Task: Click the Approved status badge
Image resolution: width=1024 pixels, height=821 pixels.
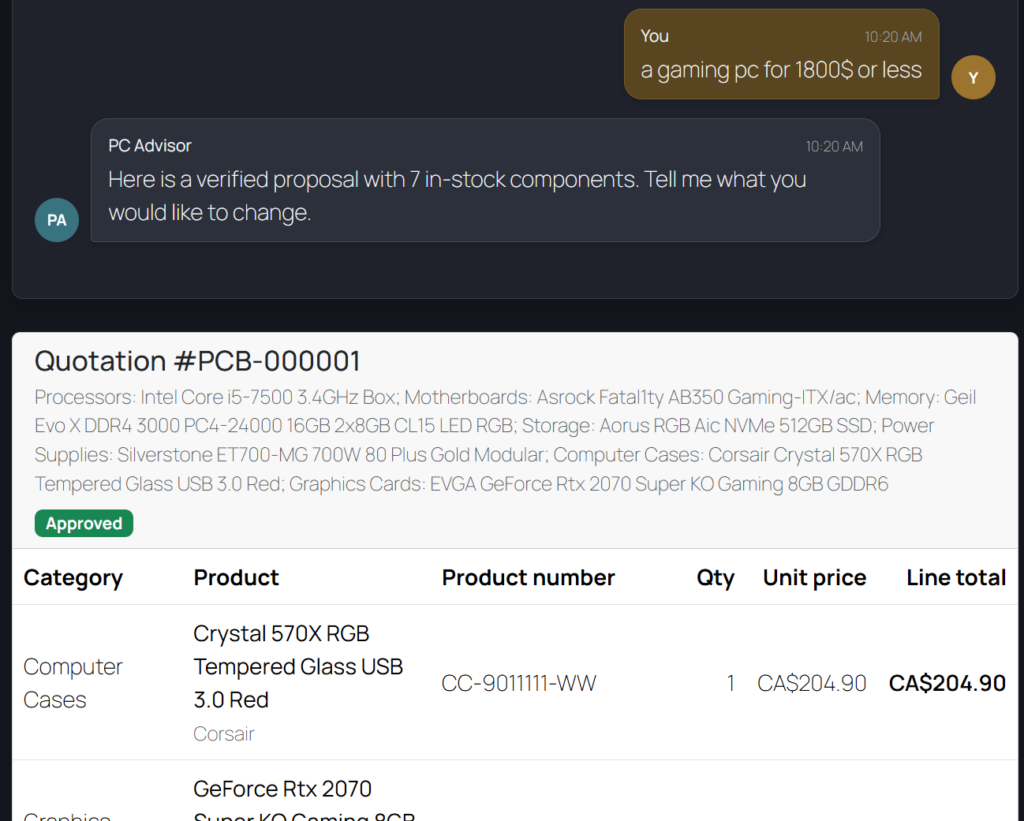Action: [84, 523]
